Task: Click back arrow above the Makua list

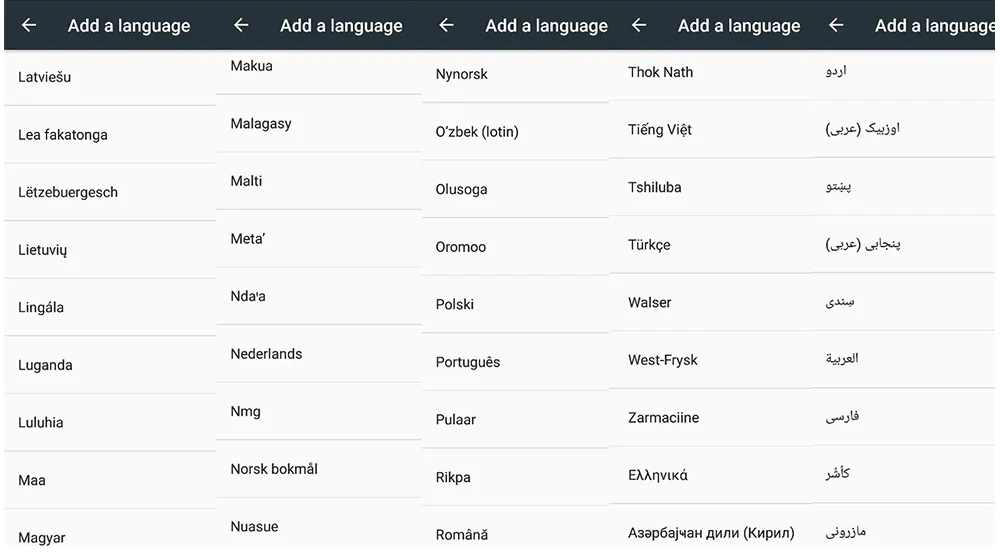Action: (x=241, y=26)
